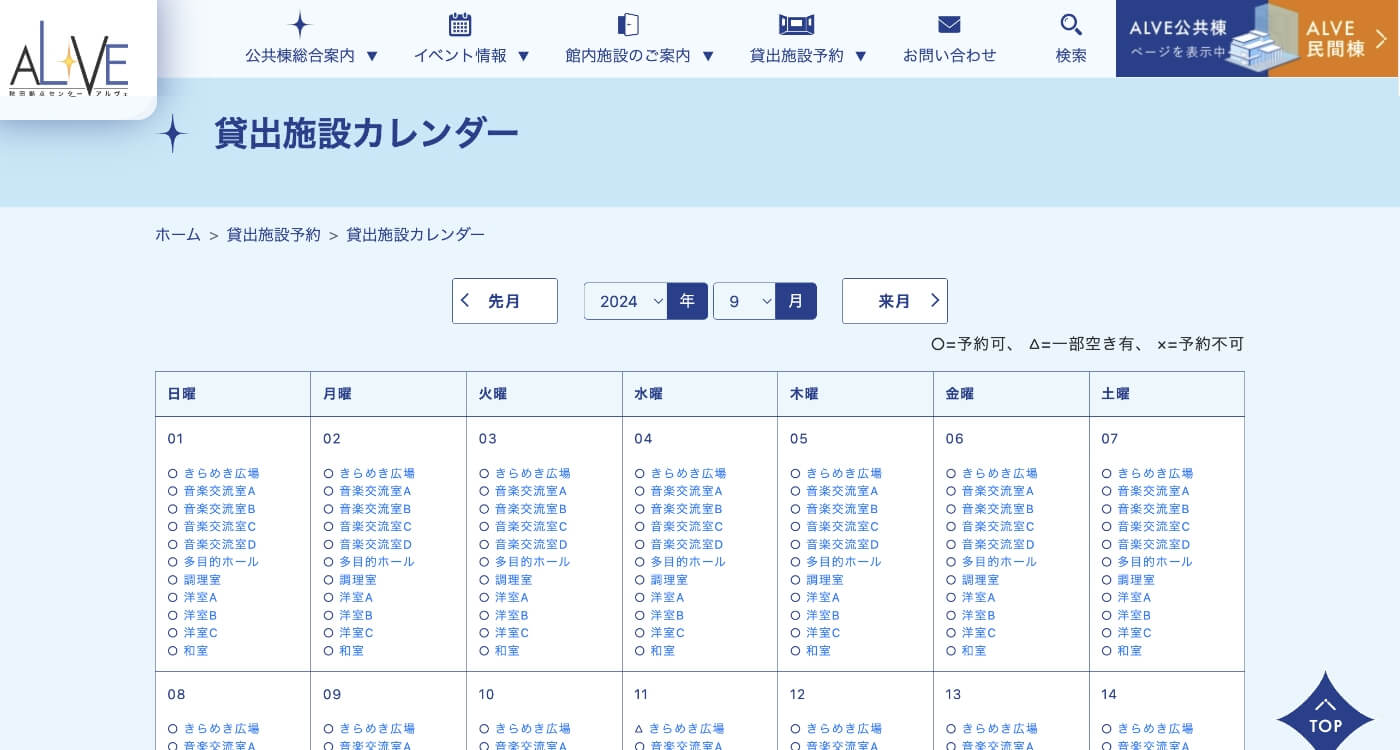Open the month 9 dropdown
The image size is (1400, 750).
[x=744, y=301]
